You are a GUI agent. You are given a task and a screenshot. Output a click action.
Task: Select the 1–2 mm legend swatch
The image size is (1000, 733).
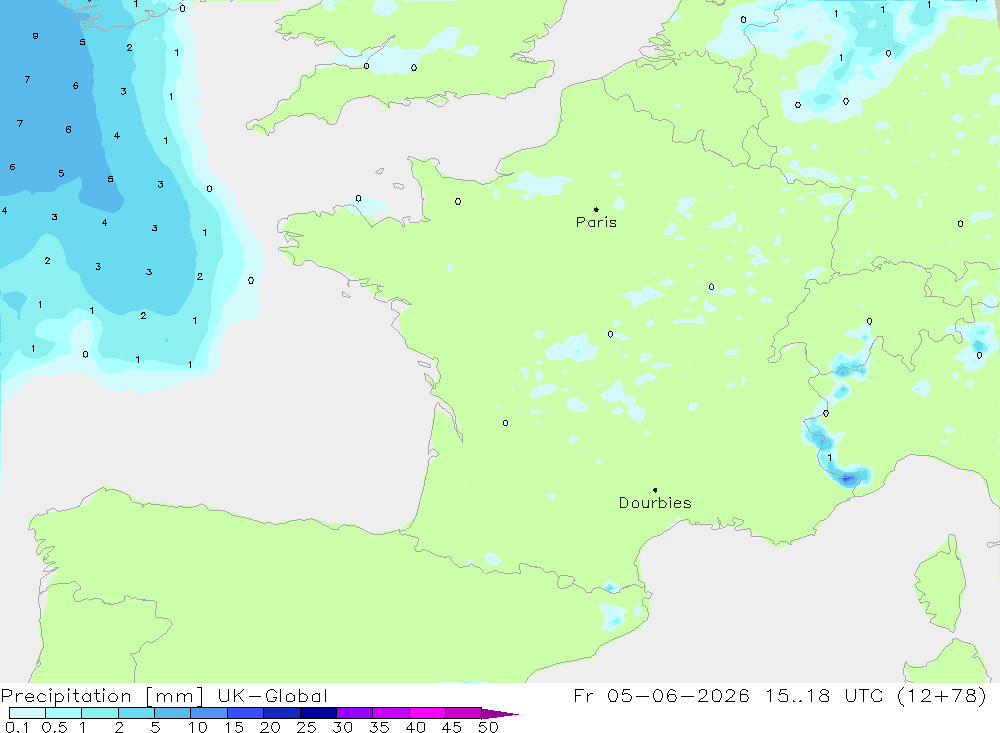[x=100, y=713]
